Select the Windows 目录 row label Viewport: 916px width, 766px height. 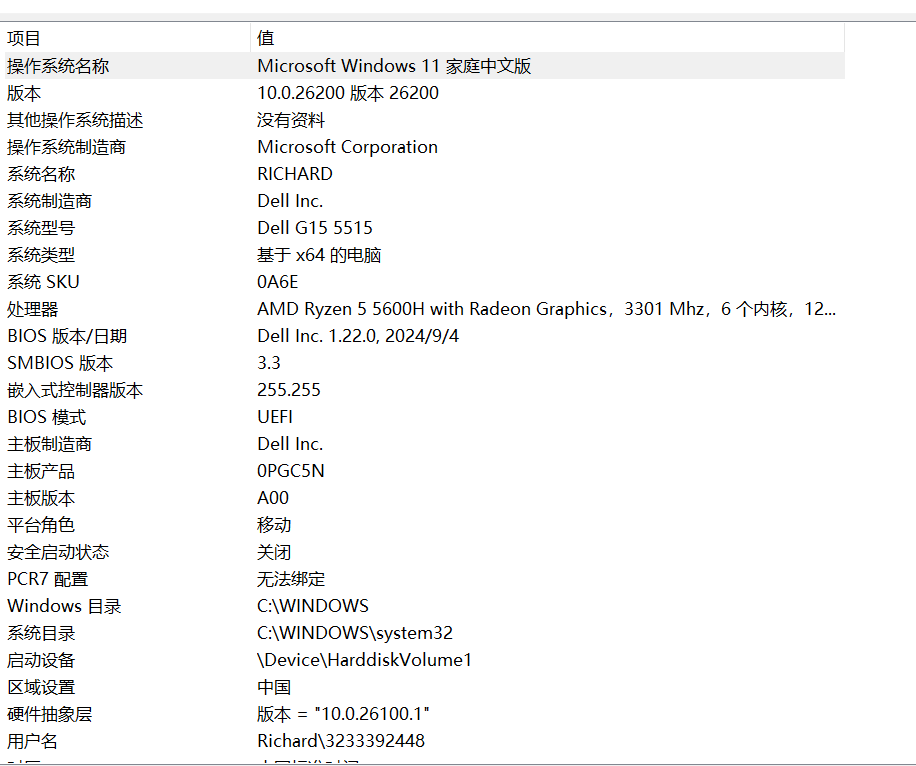[64, 606]
